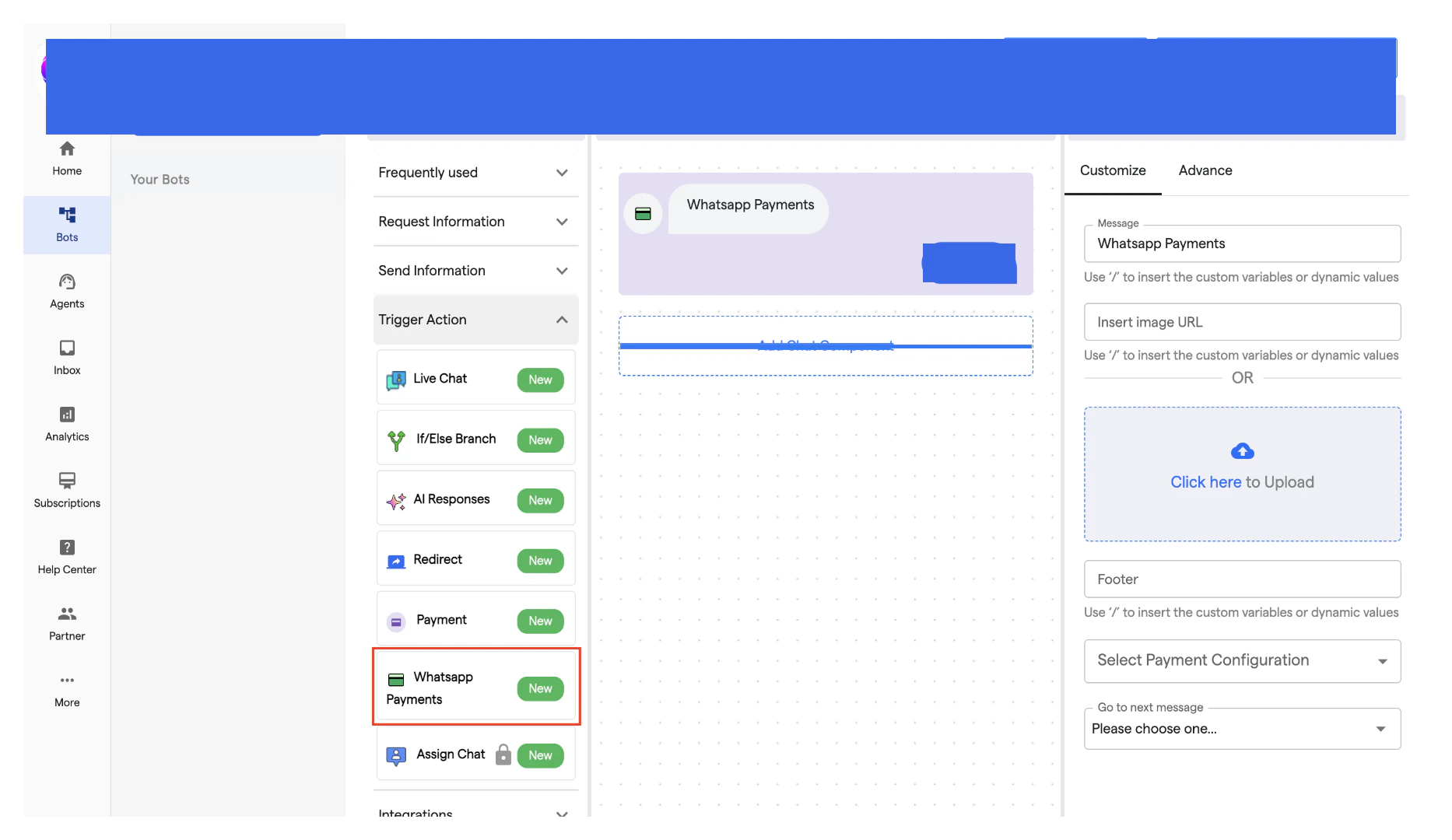Open the Agents headset icon
The width and height of the screenshot is (1452, 840).
(67, 282)
